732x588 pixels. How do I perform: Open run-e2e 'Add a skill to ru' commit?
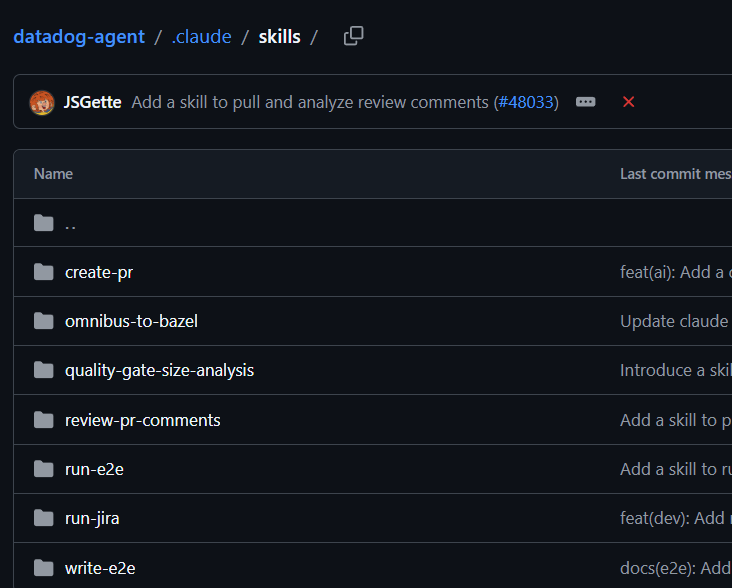[x=676, y=469]
